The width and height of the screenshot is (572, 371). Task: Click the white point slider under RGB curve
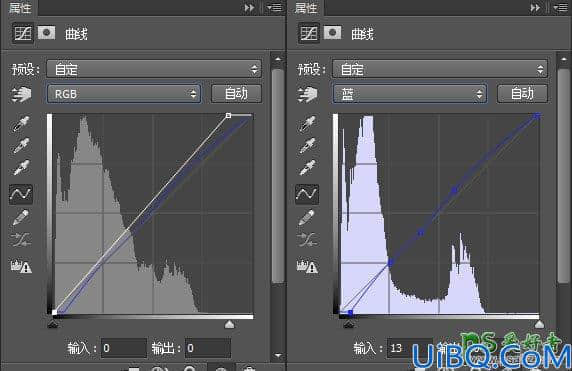pyautogui.click(x=229, y=324)
